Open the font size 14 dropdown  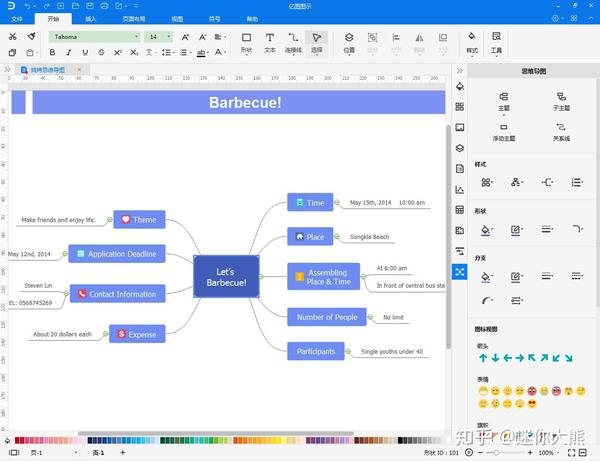coord(169,37)
